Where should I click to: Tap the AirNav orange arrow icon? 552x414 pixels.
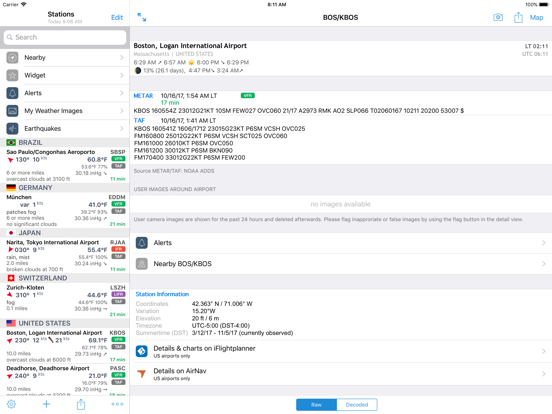(x=142, y=374)
